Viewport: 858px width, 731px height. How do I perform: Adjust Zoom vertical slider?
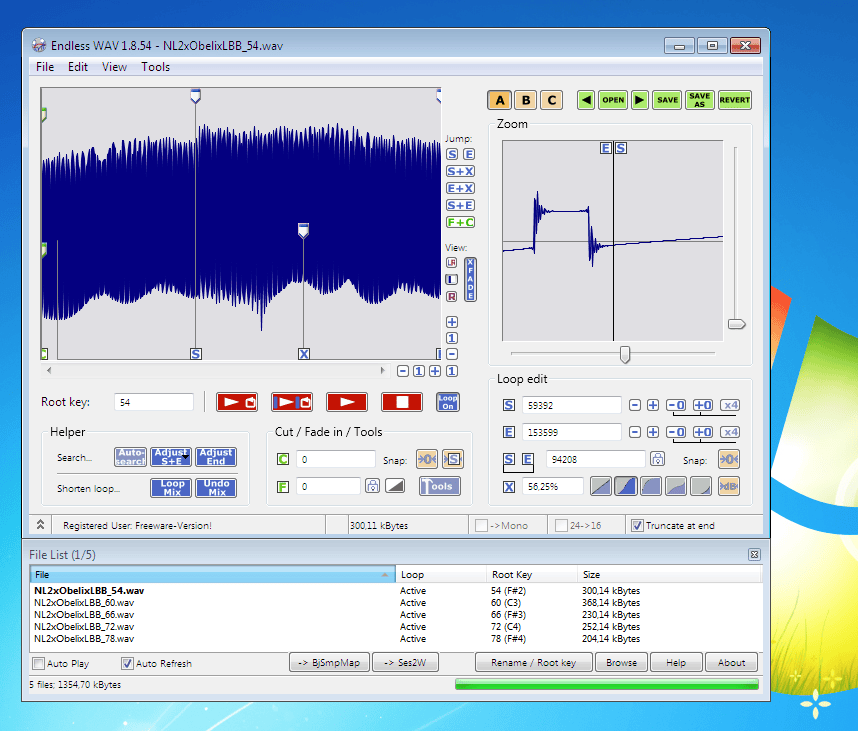737,324
